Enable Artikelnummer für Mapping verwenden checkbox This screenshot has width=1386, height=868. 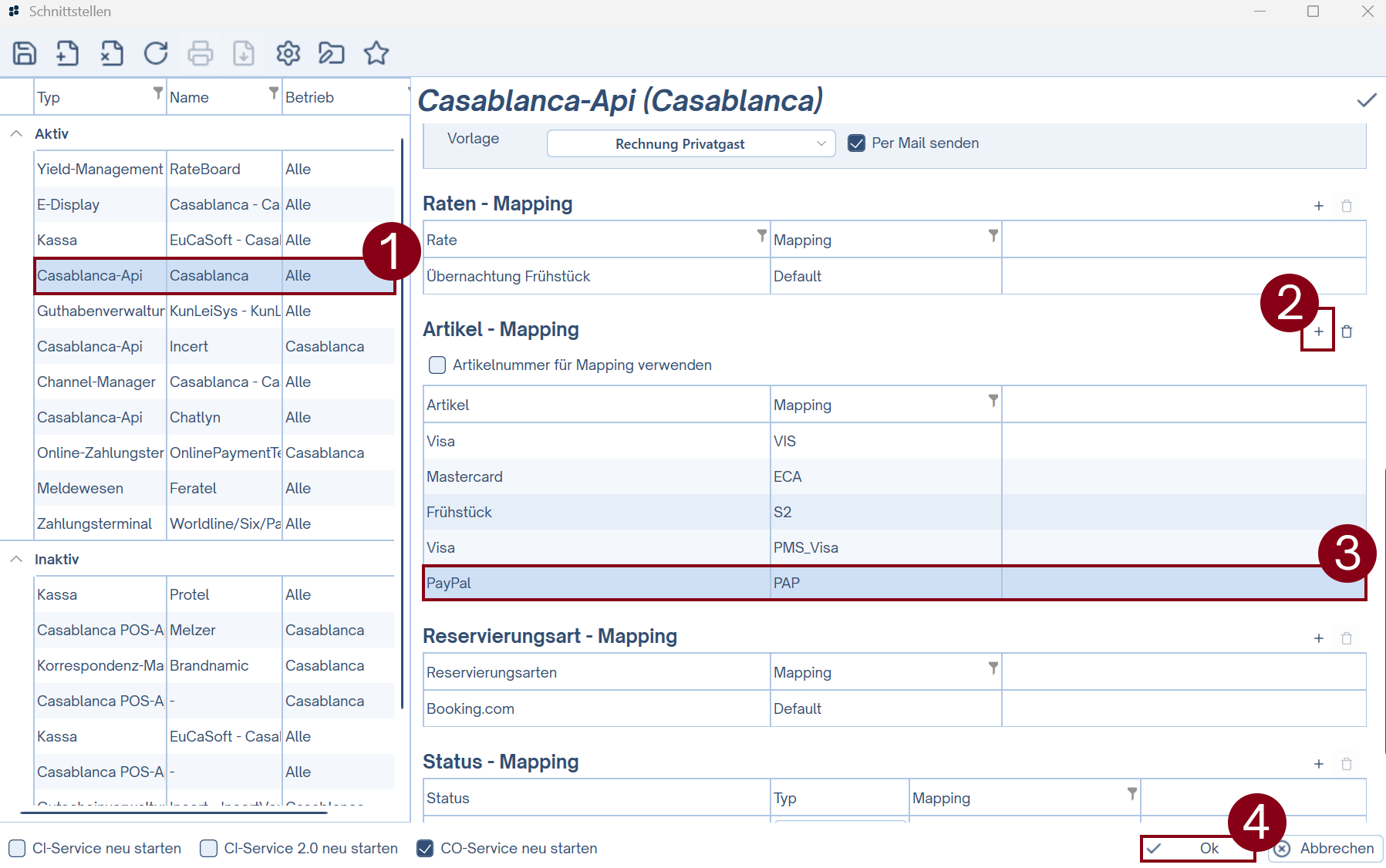pos(437,365)
